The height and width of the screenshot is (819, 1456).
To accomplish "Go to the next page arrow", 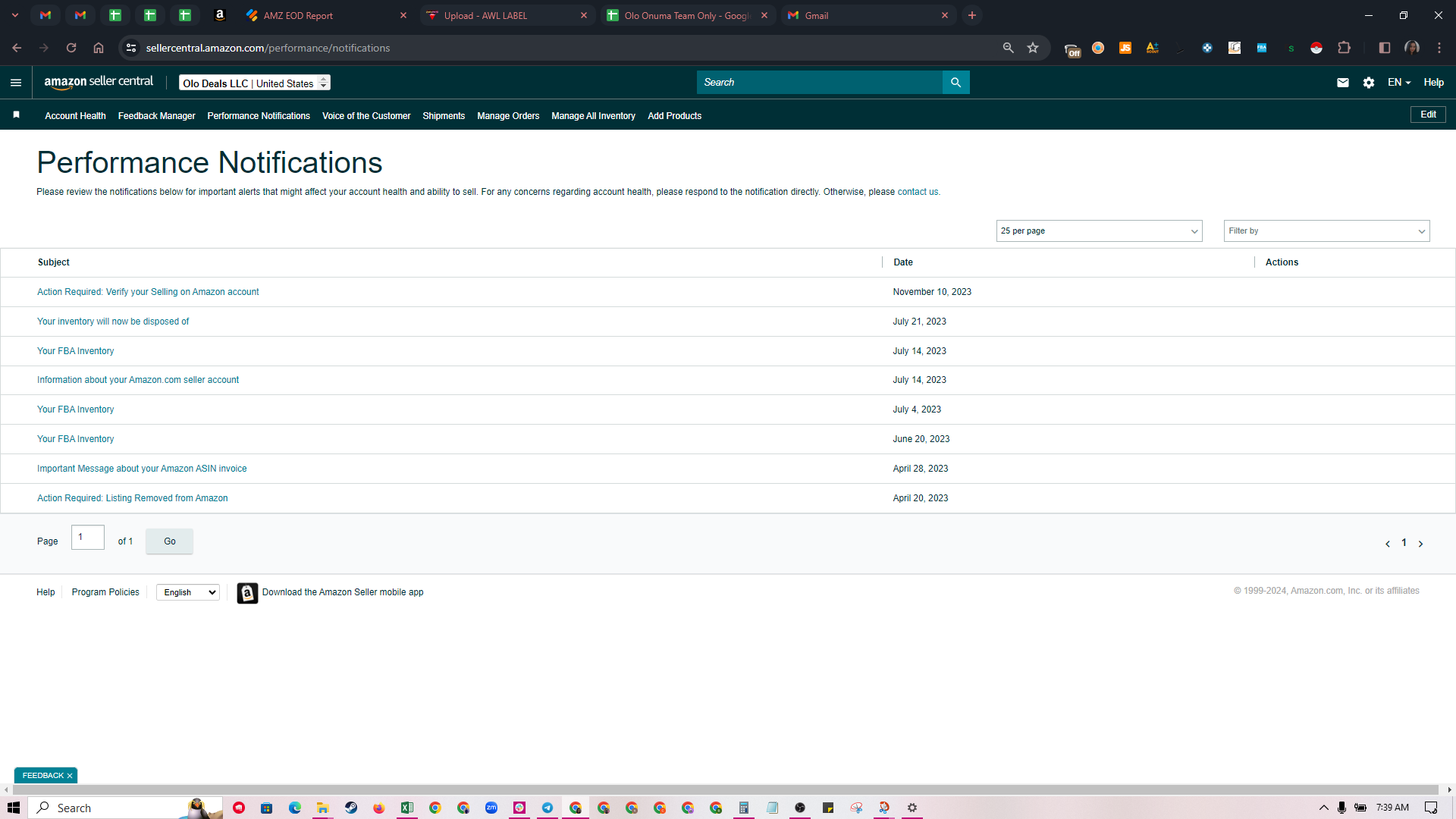I will [x=1420, y=544].
